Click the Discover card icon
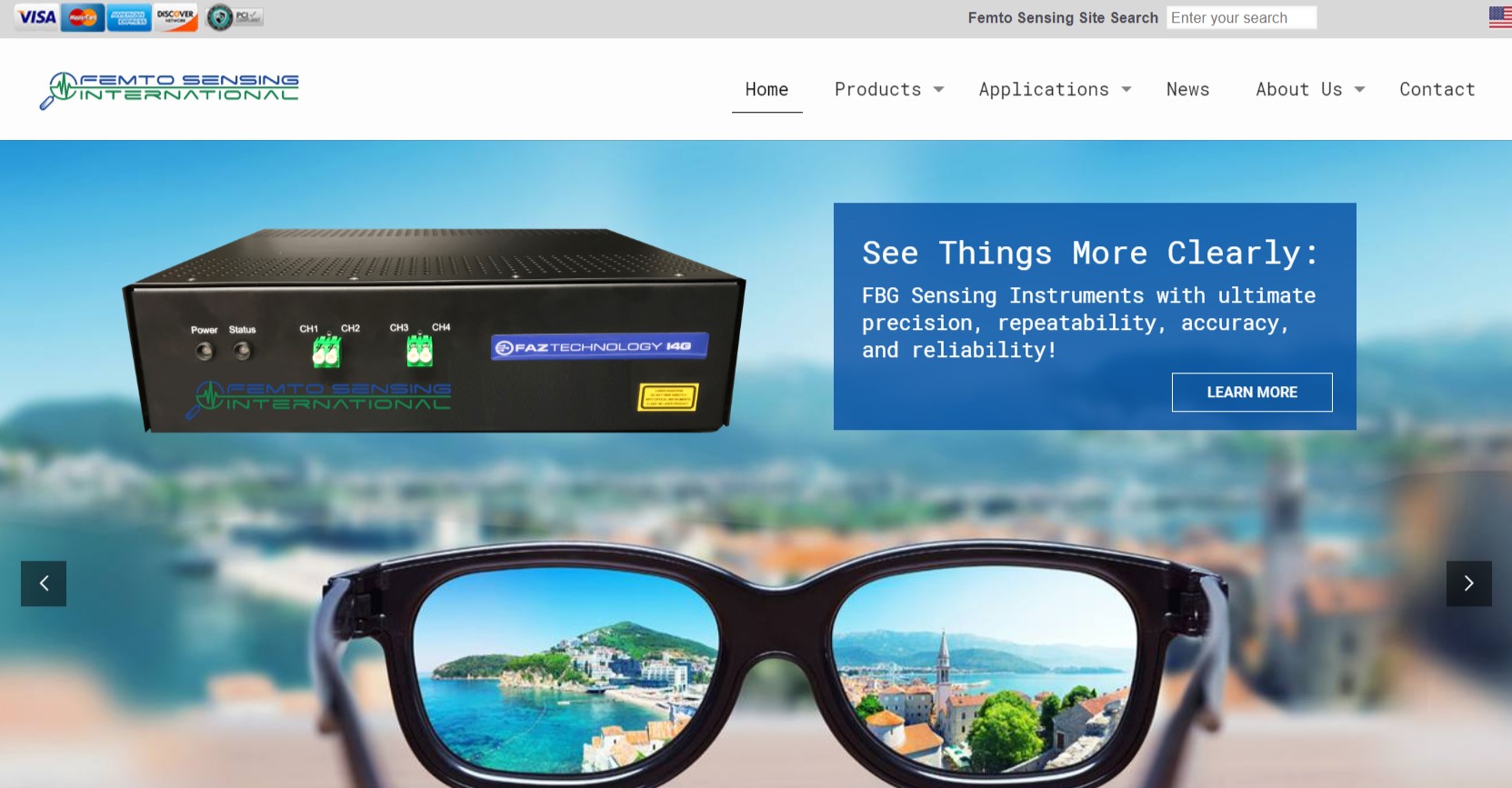 tap(175, 17)
